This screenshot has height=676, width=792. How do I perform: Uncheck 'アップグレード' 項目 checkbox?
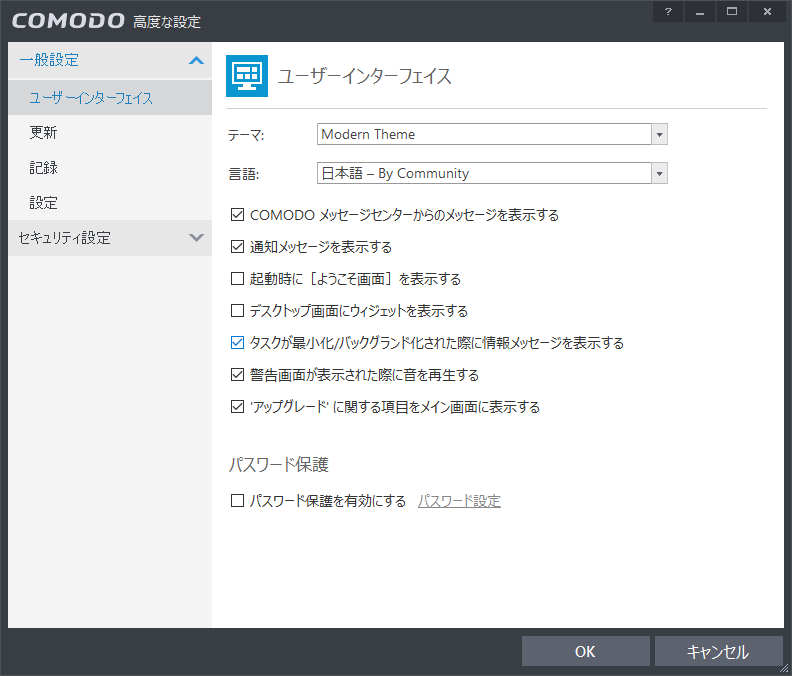[237, 406]
